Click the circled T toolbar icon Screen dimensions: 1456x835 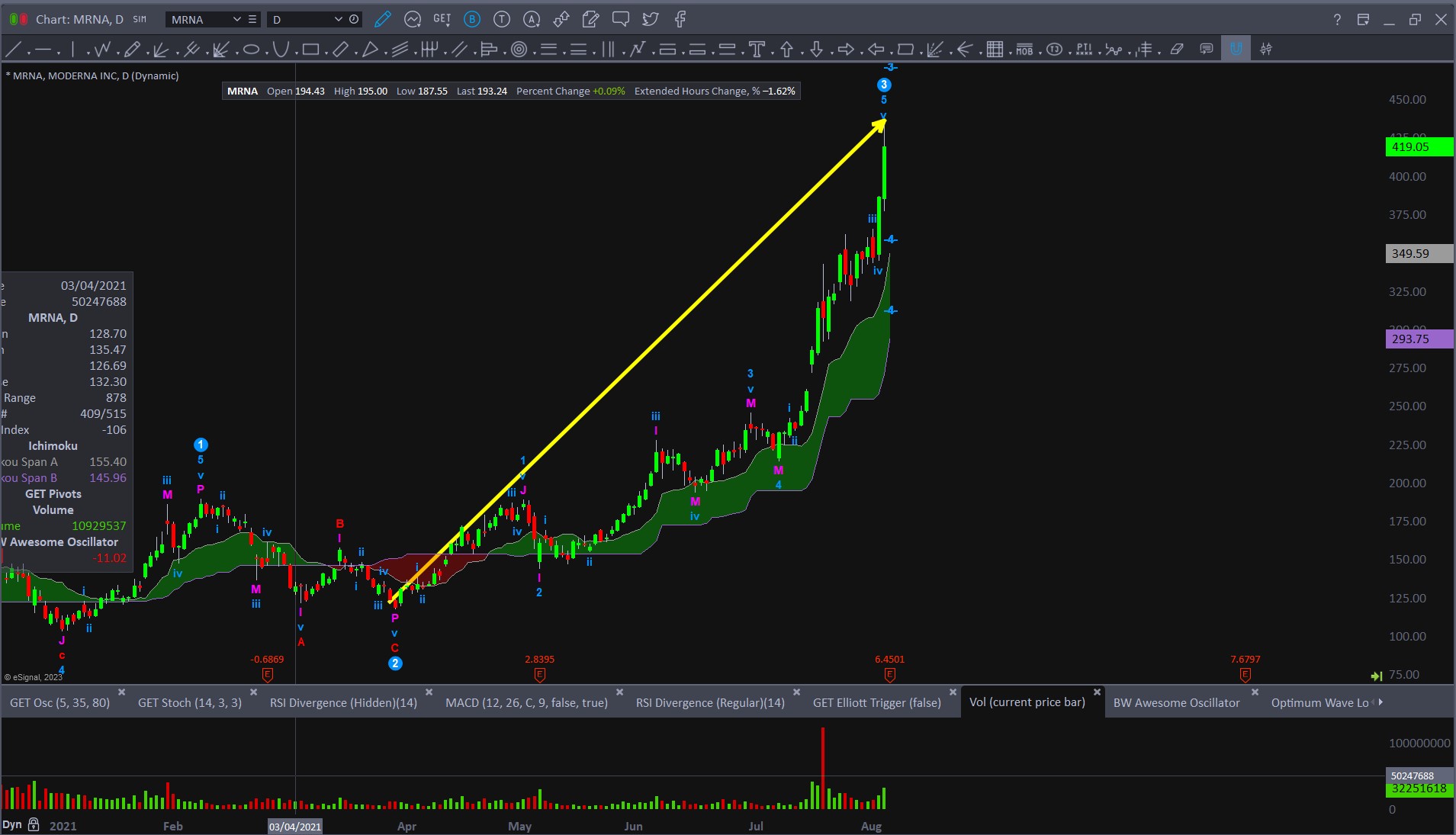point(502,19)
